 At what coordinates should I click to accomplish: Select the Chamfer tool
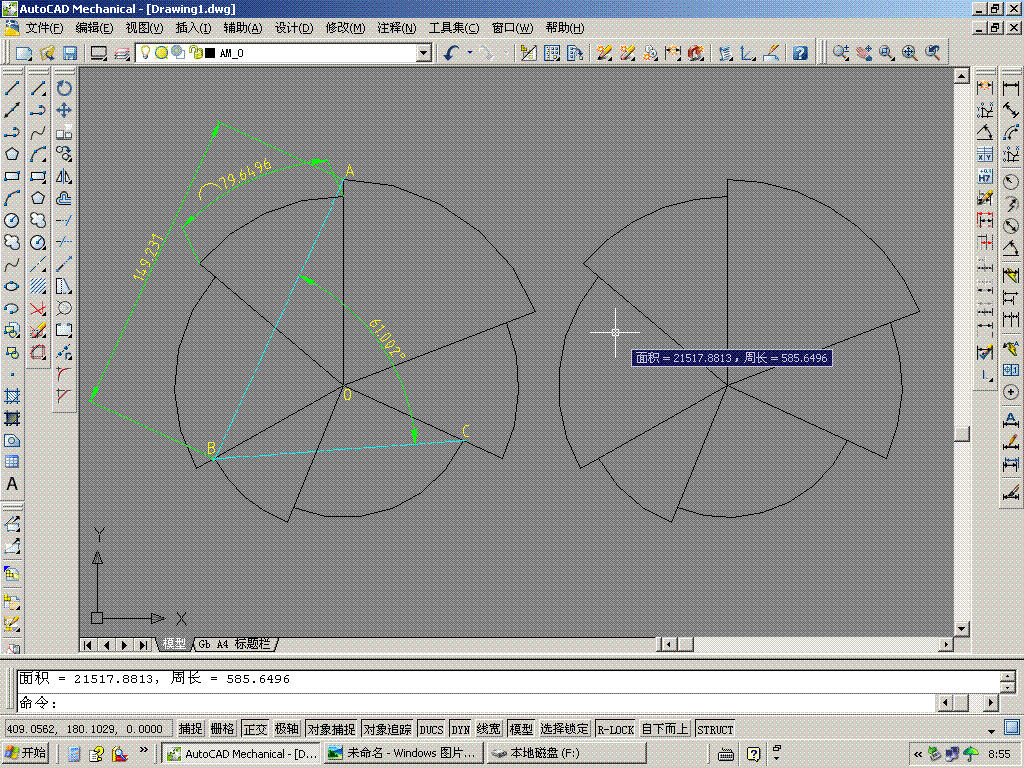coord(64,396)
